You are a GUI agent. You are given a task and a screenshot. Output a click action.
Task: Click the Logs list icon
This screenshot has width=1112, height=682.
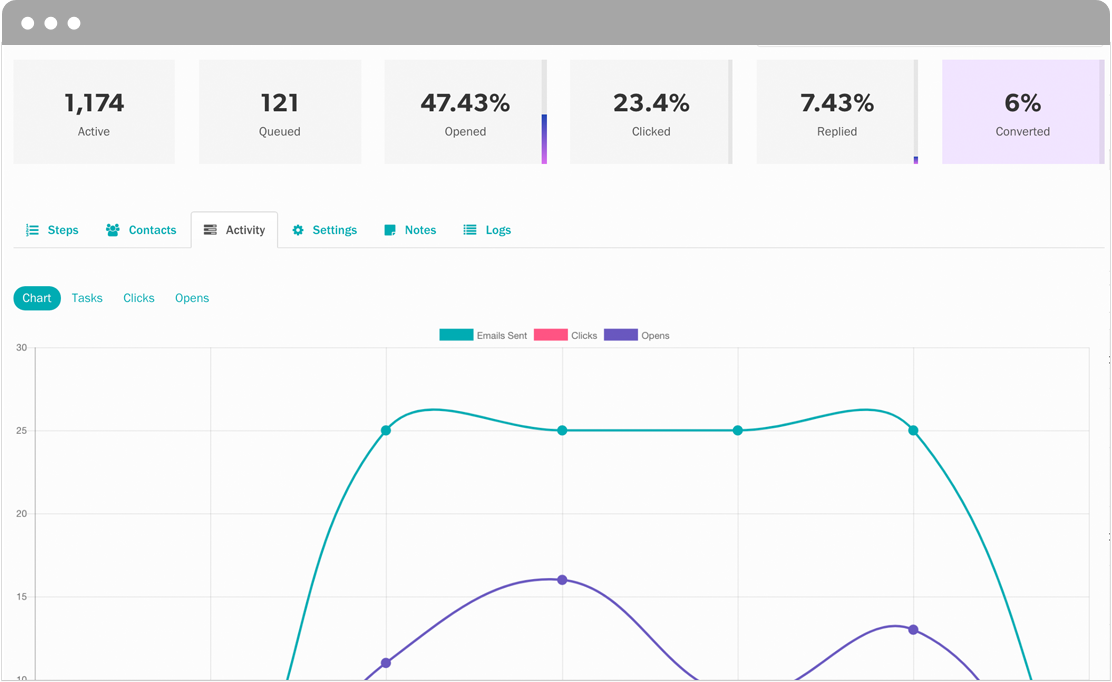pyautogui.click(x=469, y=230)
